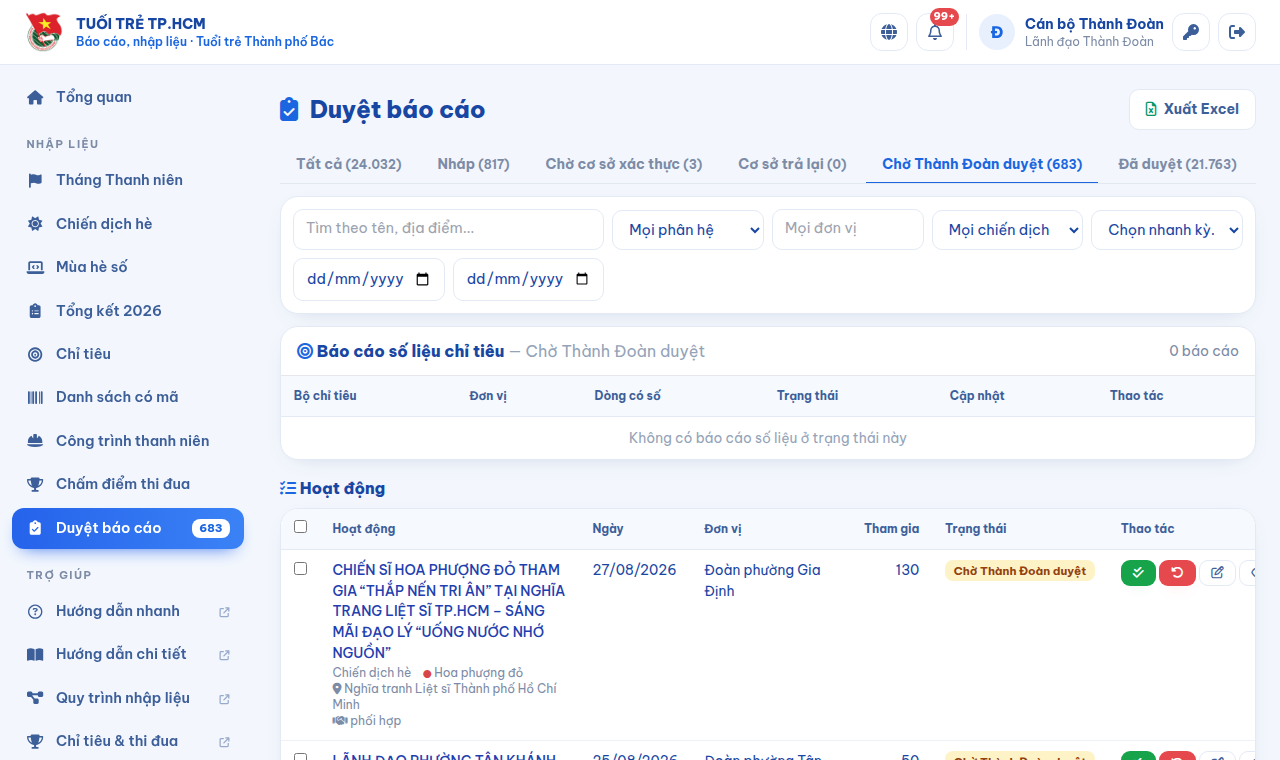Image resolution: width=1280 pixels, height=760 pixels.
Task: Click the Mọi đơn vị input field
Action: tap(848, 229)
